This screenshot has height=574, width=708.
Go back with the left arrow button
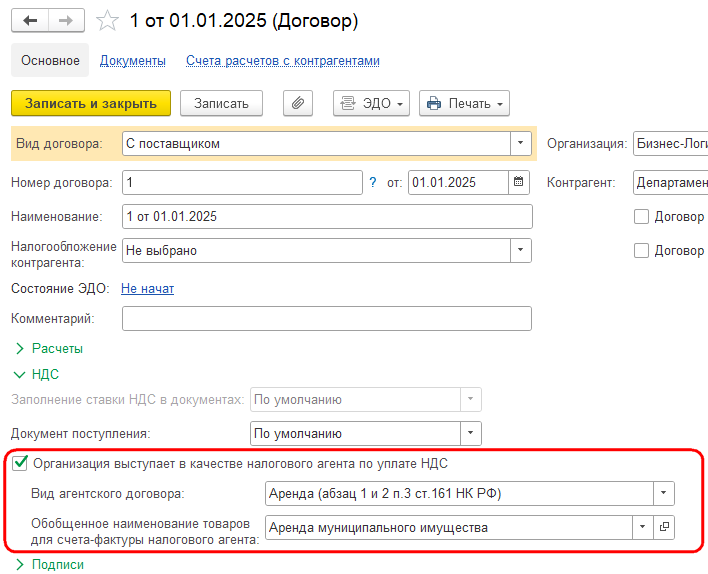pos(30,21)
